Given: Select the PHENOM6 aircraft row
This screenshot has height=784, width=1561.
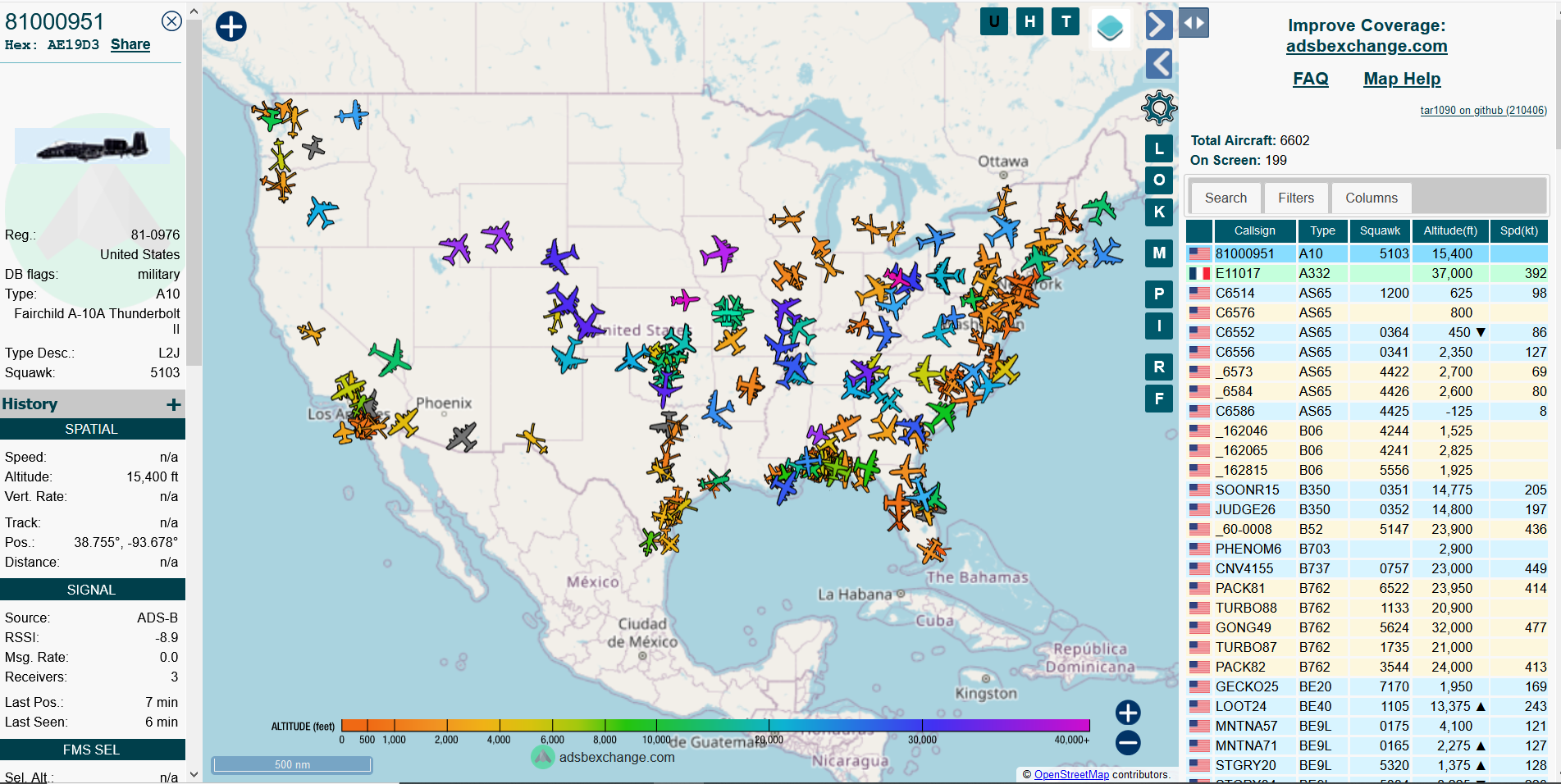Looking at the screenshot, I should (x=1368, y=549).
